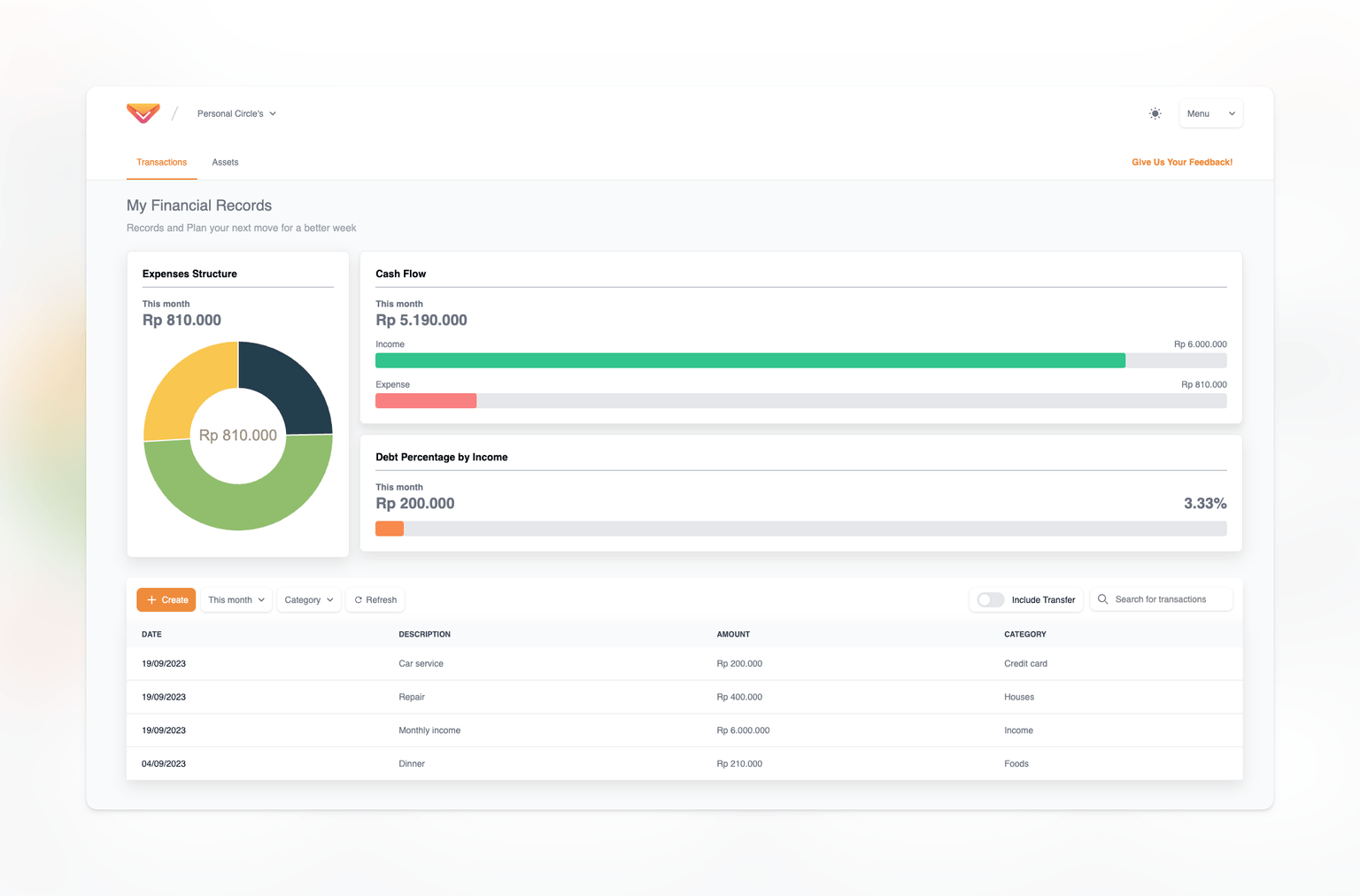
Task: Click the Houses category cell
Action: click(x=1019, y=697)
